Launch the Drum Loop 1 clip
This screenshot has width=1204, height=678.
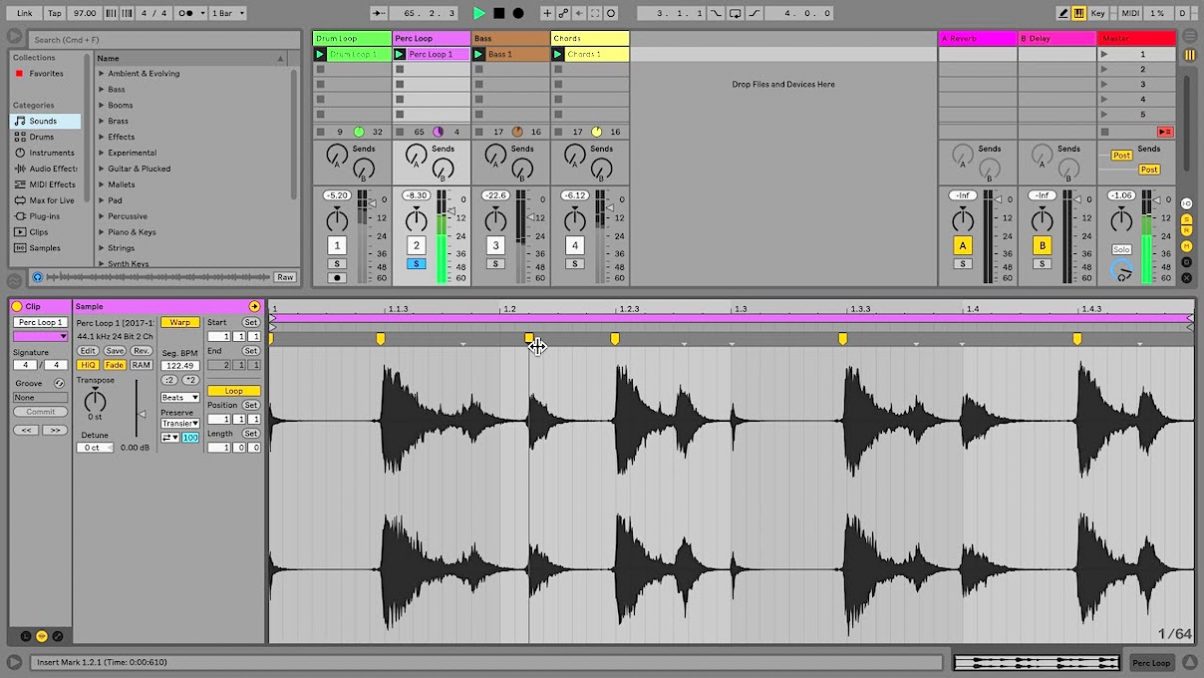(x=320, y=54)
